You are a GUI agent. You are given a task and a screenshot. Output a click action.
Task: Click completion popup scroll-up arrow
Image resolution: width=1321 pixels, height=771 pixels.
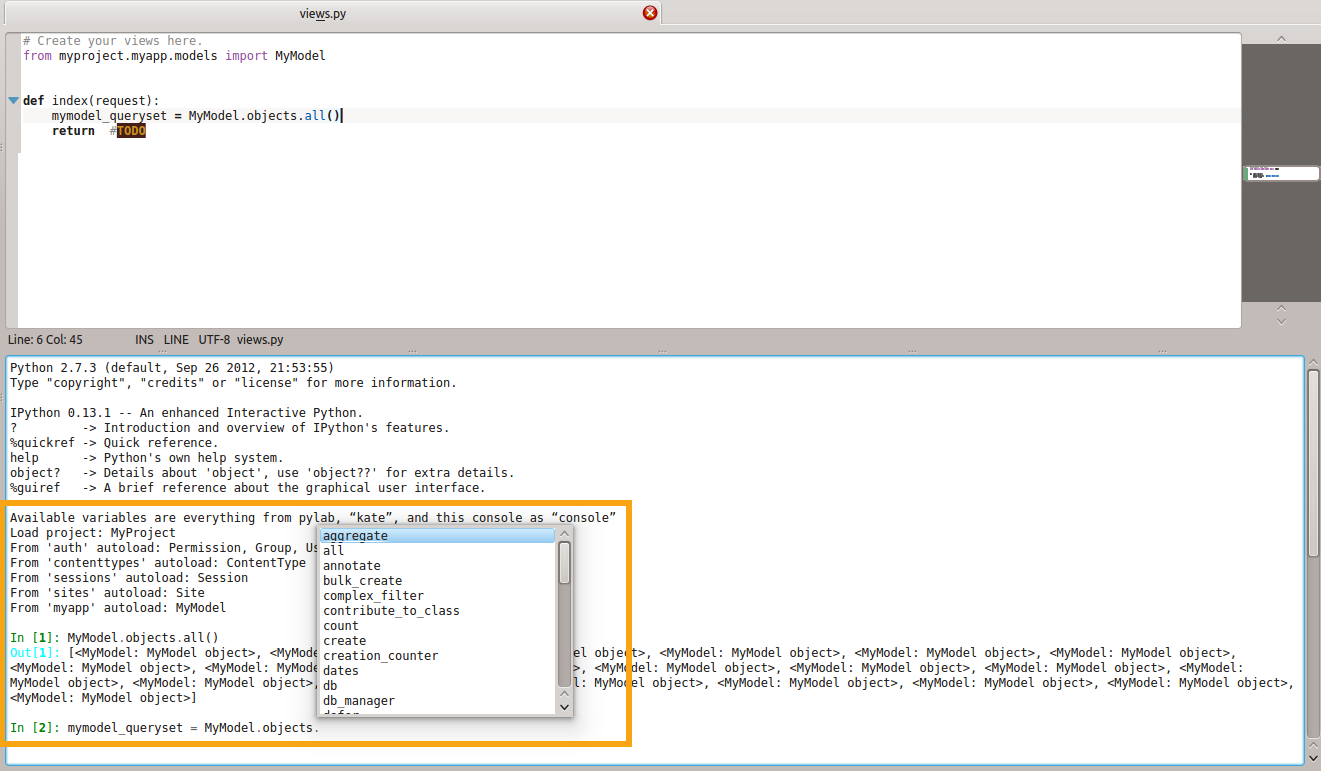(564, 535)
